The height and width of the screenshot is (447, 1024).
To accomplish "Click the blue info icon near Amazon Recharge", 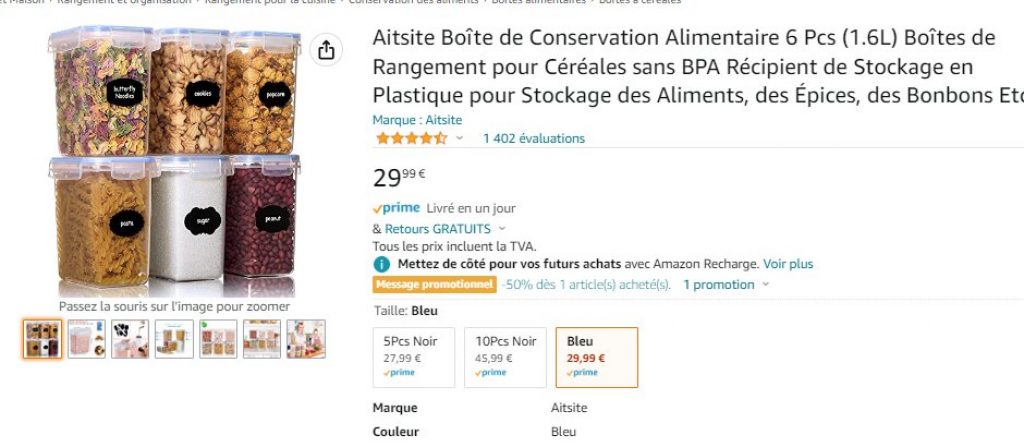I will click(x=381, y=264).
